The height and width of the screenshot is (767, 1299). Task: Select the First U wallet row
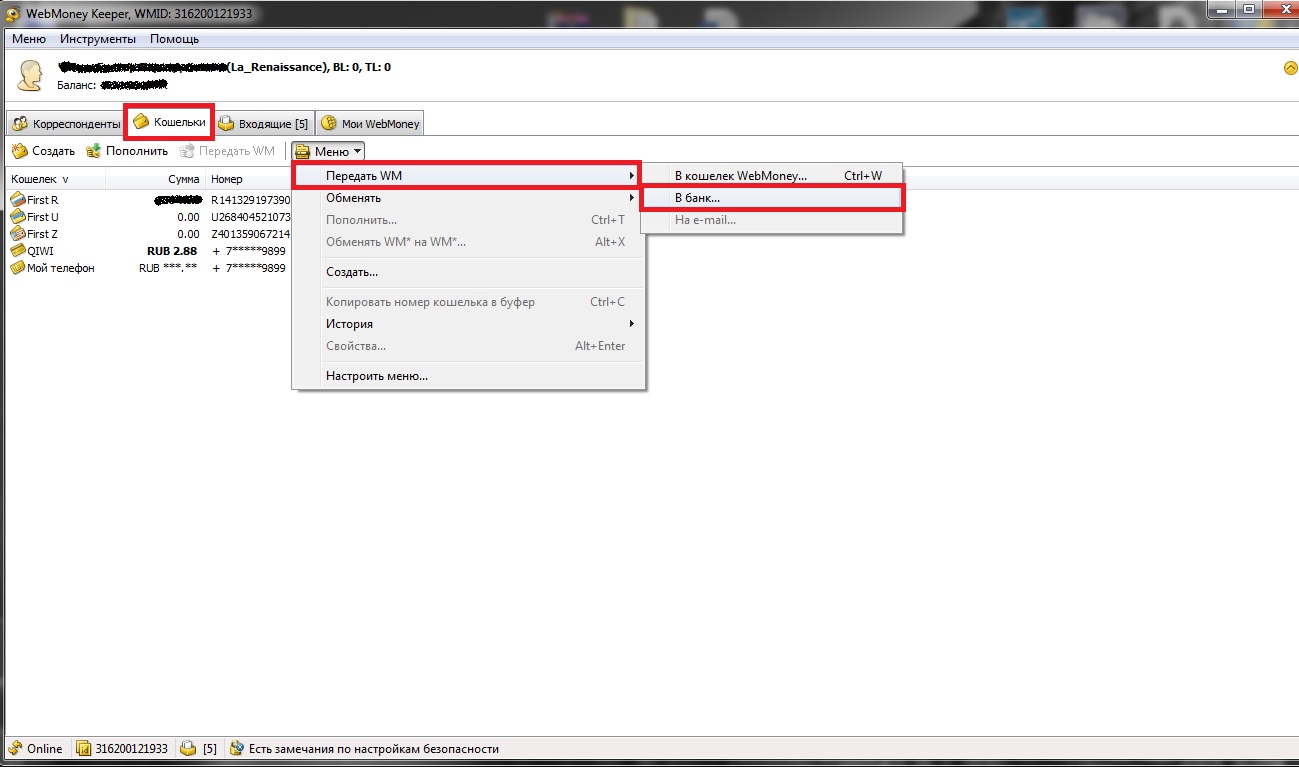149,217
